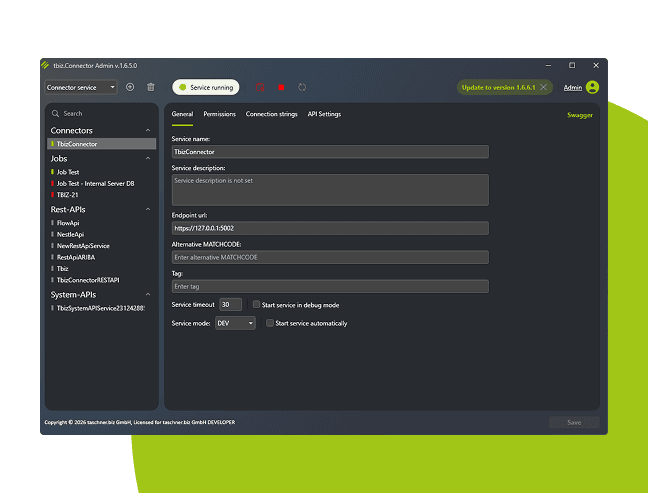Screen dimensions: 648x493
Task: Delete service using the trash icon
Action: click(x=151, y=87)
